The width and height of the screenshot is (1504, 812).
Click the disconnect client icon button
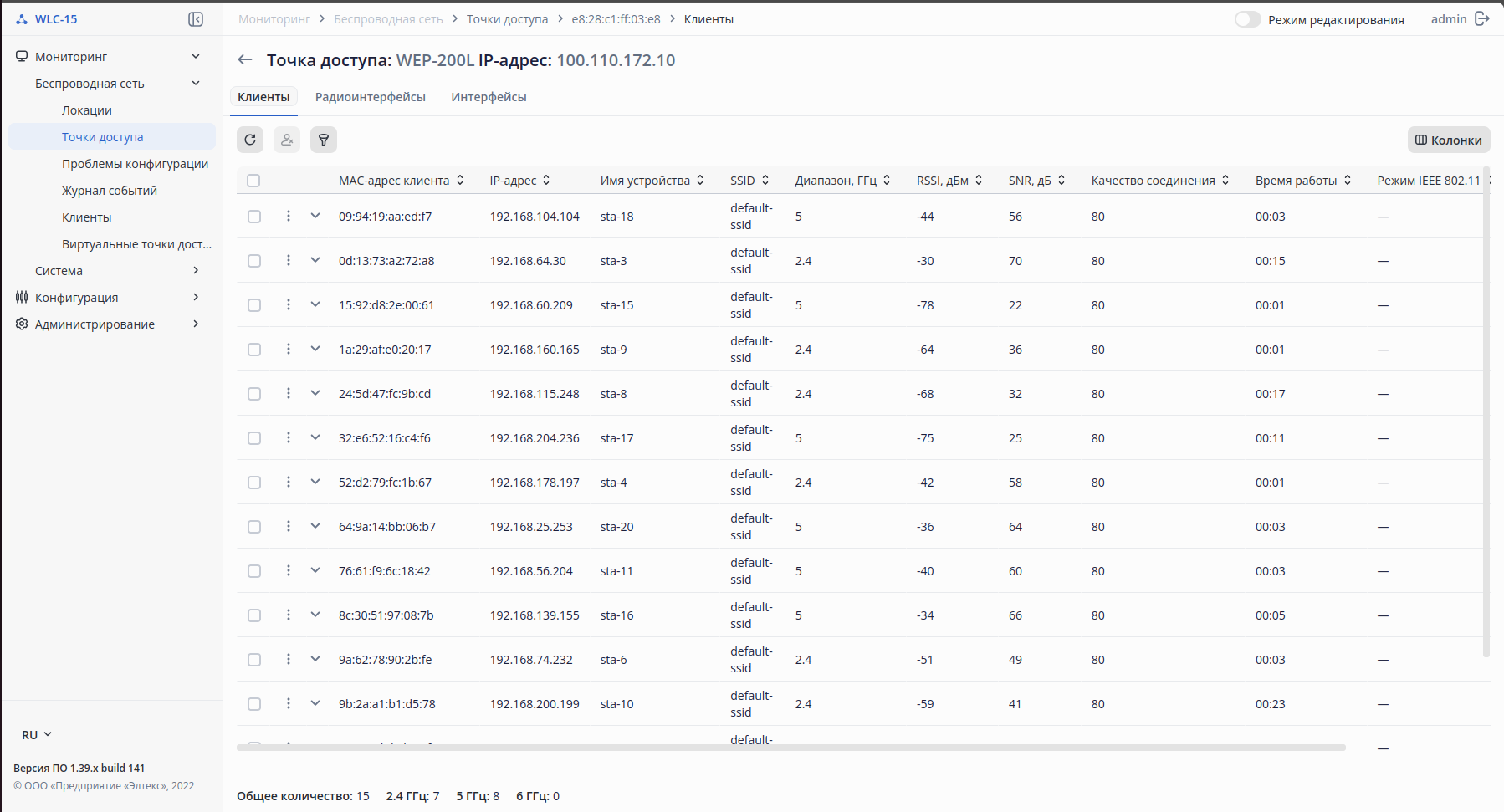[287, 140]
